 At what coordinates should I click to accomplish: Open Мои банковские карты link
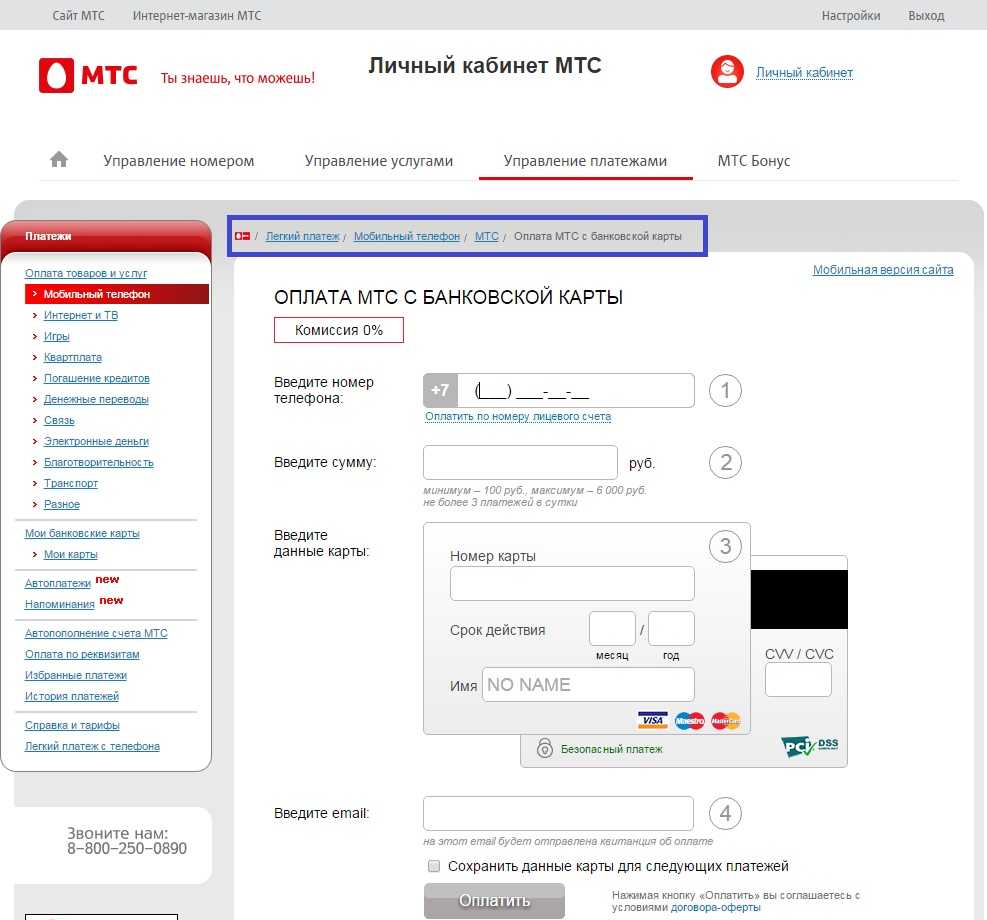[x=82, y=533]
